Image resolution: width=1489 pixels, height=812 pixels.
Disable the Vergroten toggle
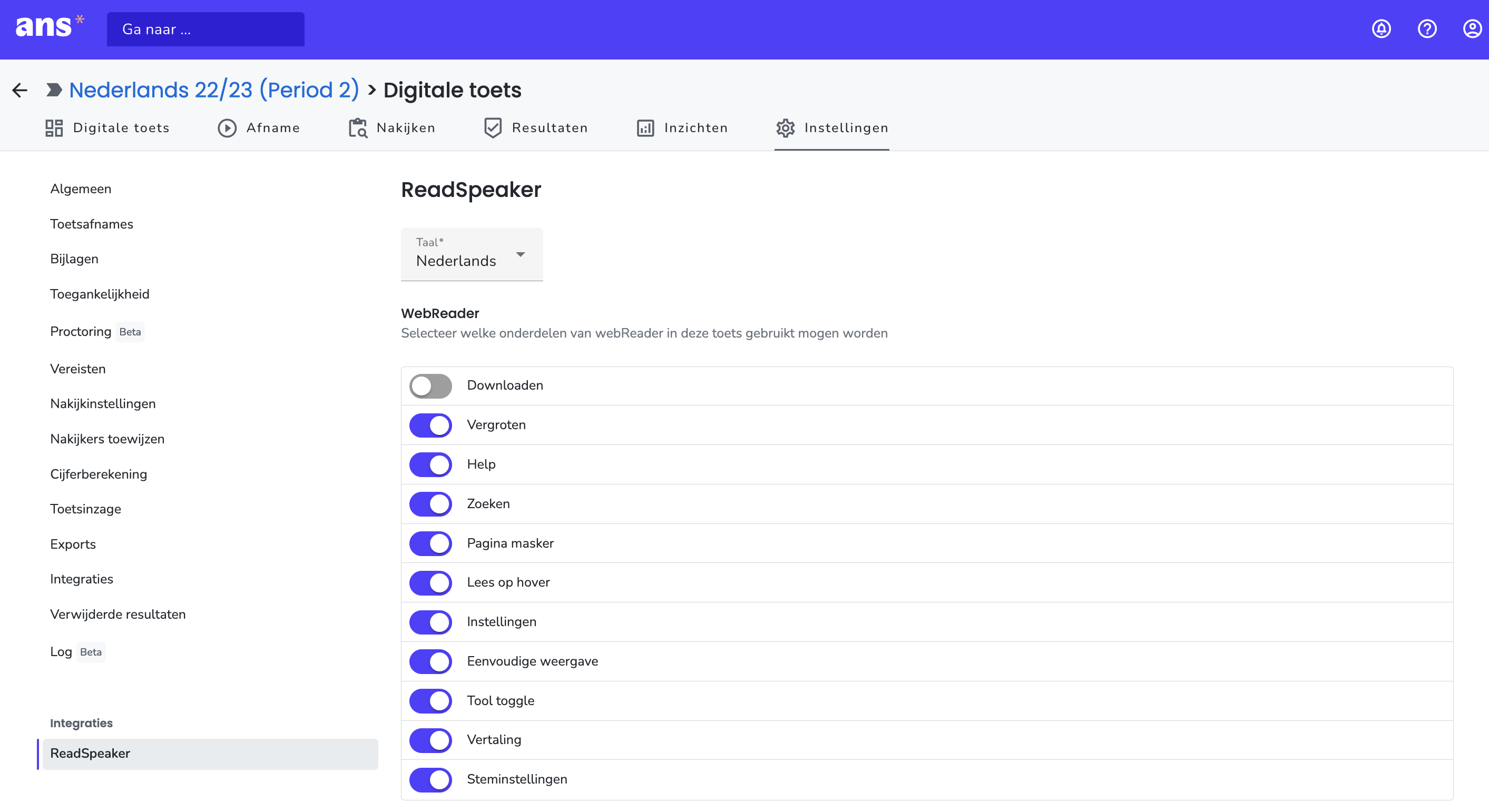[430, 425]
